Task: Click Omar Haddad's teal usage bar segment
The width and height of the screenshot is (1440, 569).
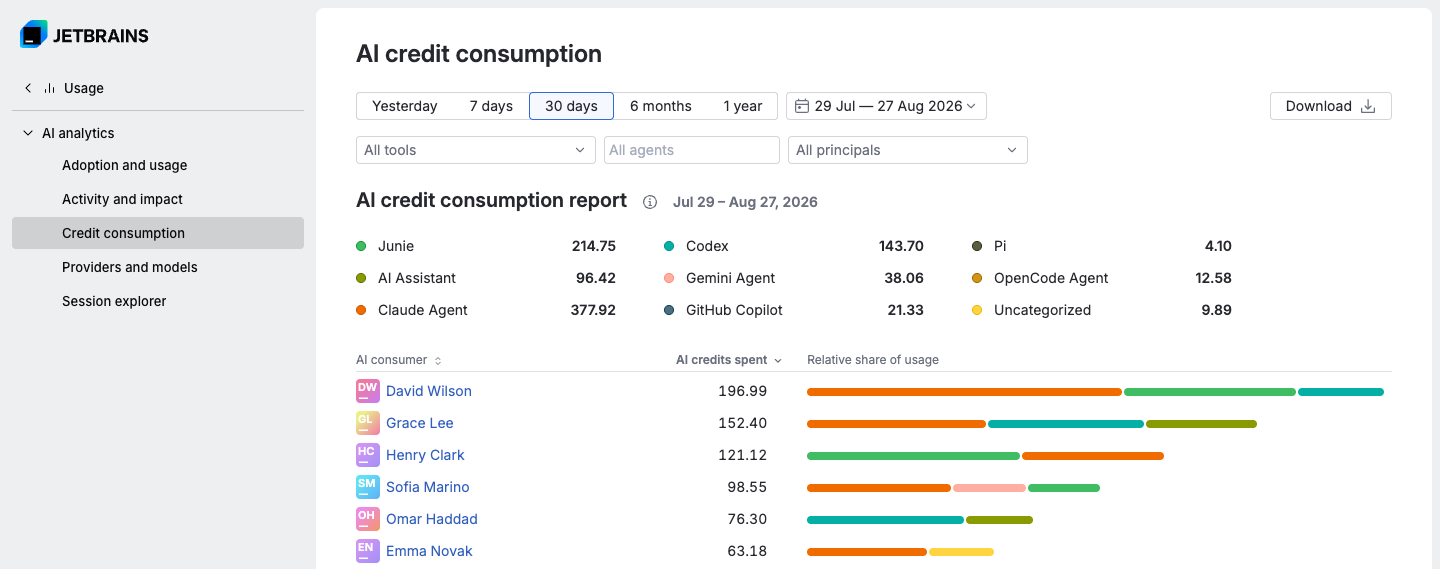Action: coord(885,520)
